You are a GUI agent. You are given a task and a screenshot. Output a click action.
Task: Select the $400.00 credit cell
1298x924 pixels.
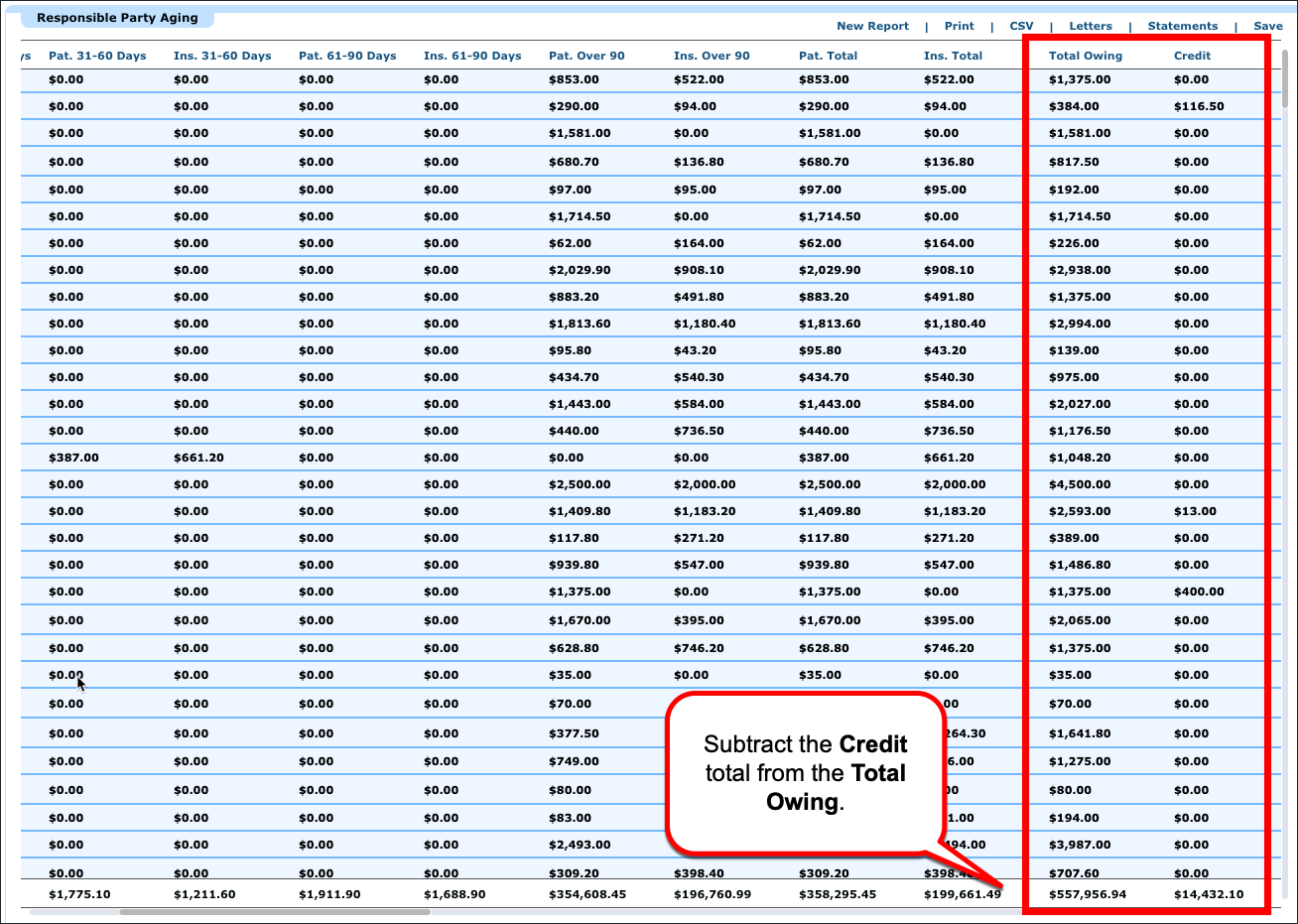click(1199, 592)
